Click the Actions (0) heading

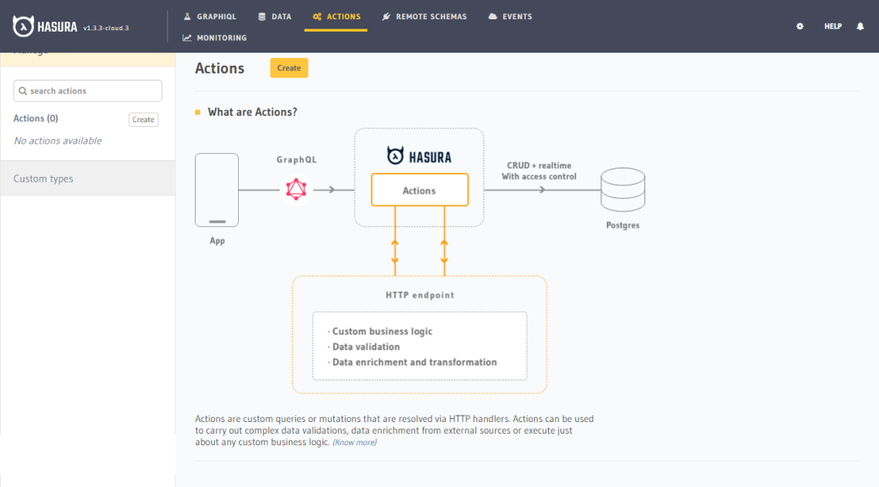pyautogui.click(x=36, y=118)
